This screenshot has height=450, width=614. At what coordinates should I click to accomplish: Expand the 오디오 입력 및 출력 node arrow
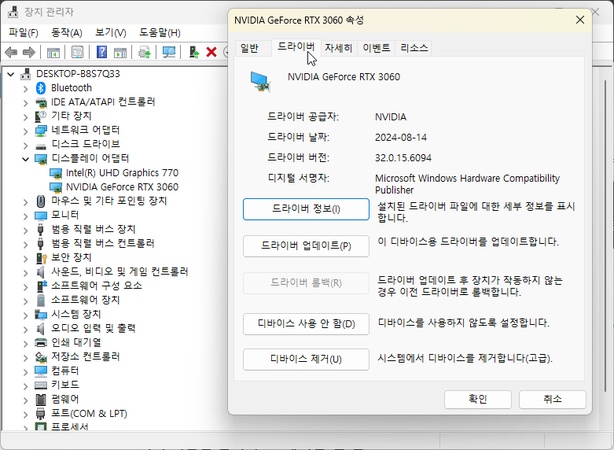click(x=25, y=329)
